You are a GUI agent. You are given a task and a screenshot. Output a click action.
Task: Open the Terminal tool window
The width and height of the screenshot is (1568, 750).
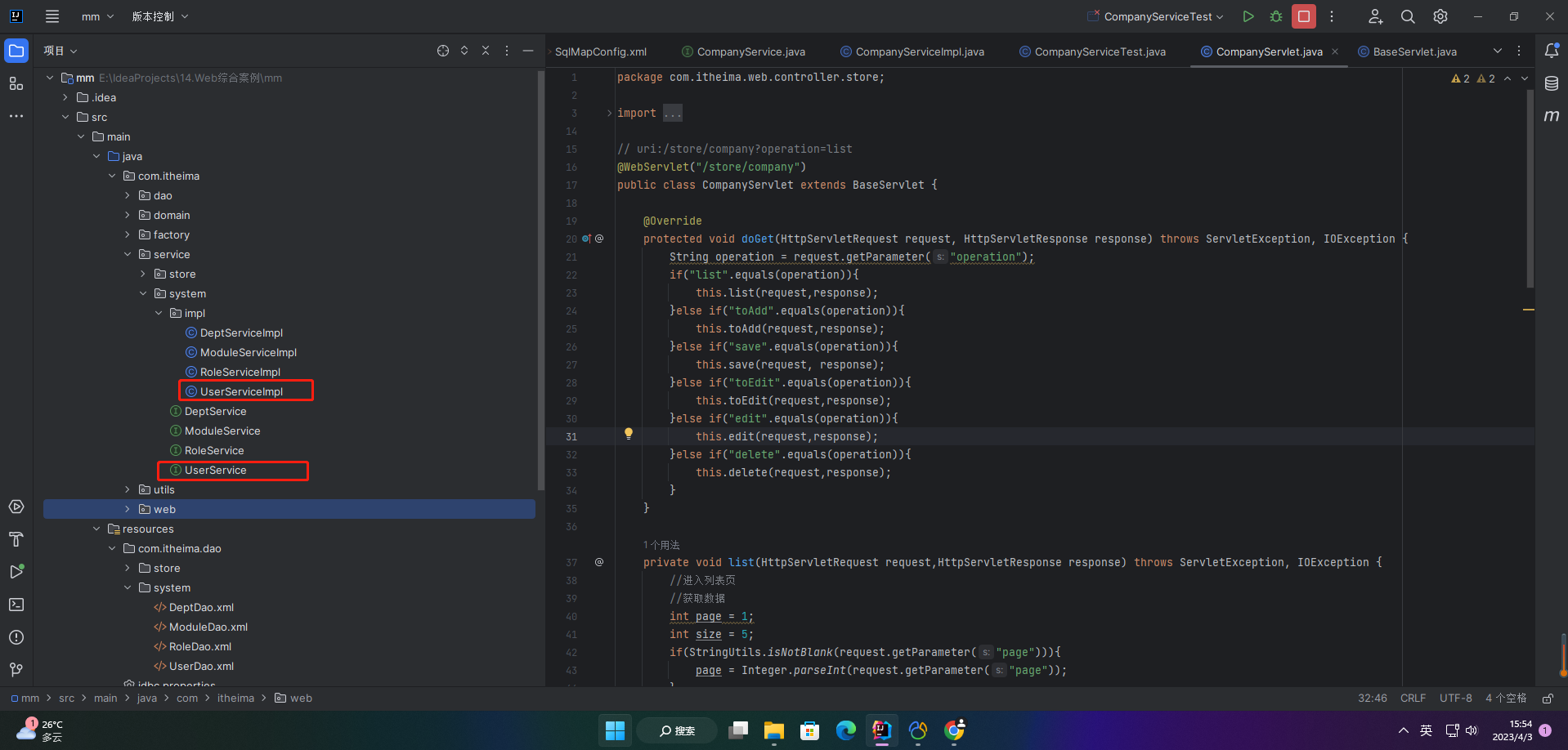point(16,605)
